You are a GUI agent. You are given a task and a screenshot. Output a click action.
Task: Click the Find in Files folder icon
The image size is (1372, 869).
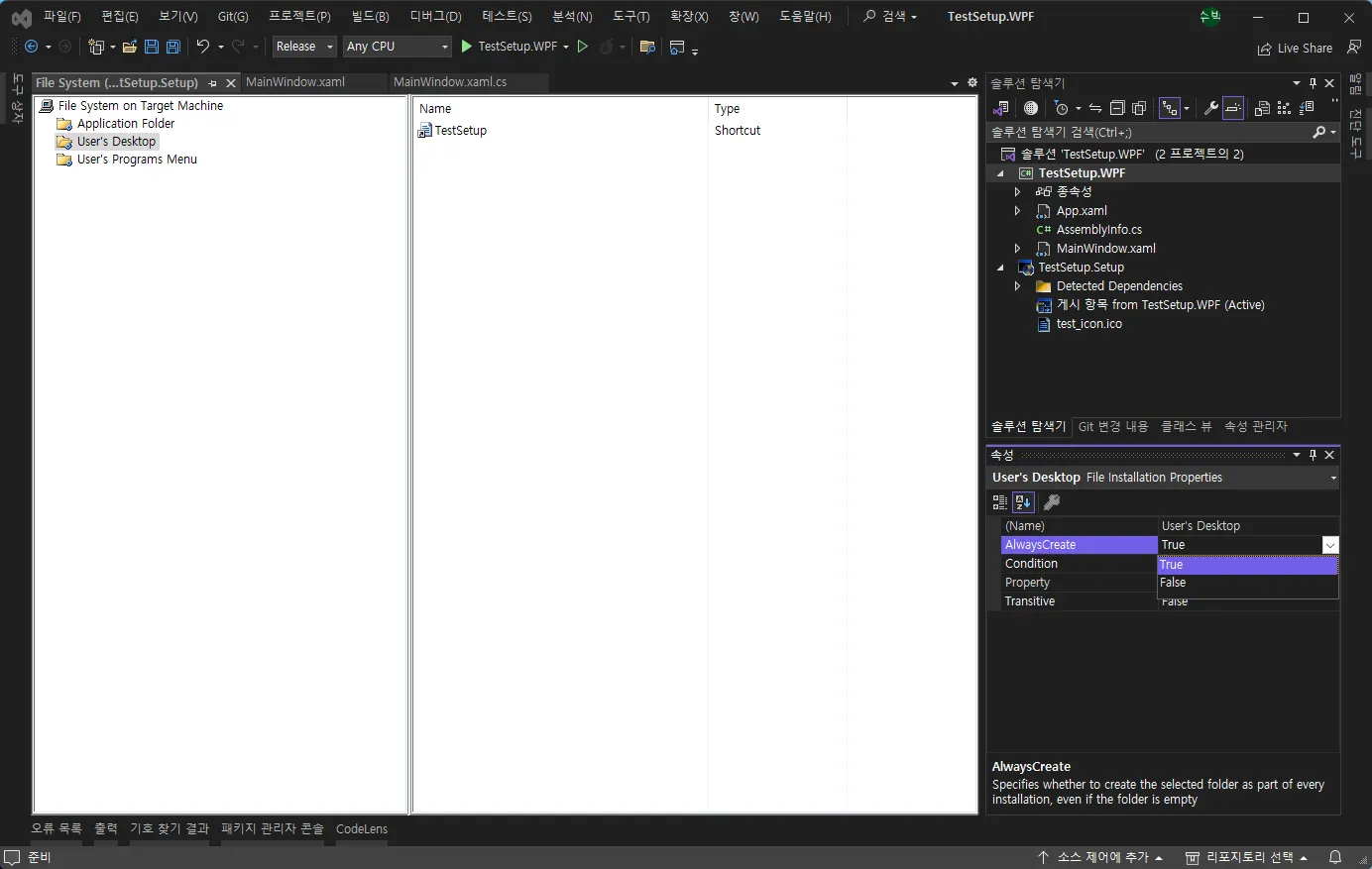pos(647,47)
